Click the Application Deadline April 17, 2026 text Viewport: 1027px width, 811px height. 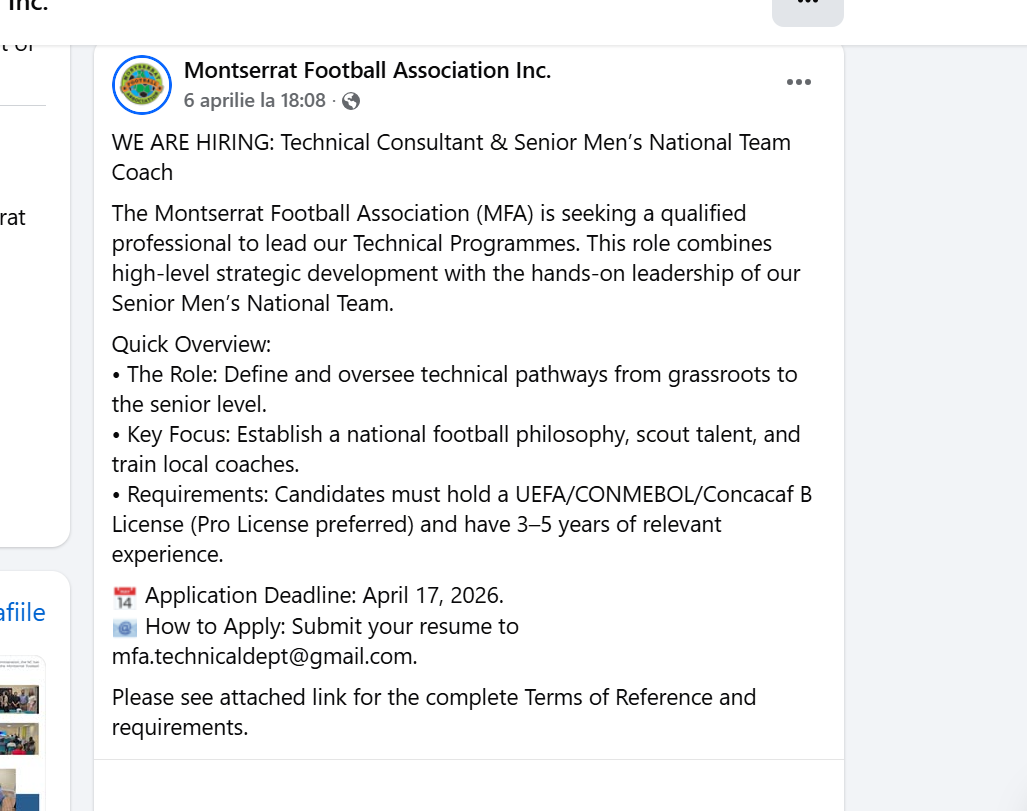coord(324,596)
